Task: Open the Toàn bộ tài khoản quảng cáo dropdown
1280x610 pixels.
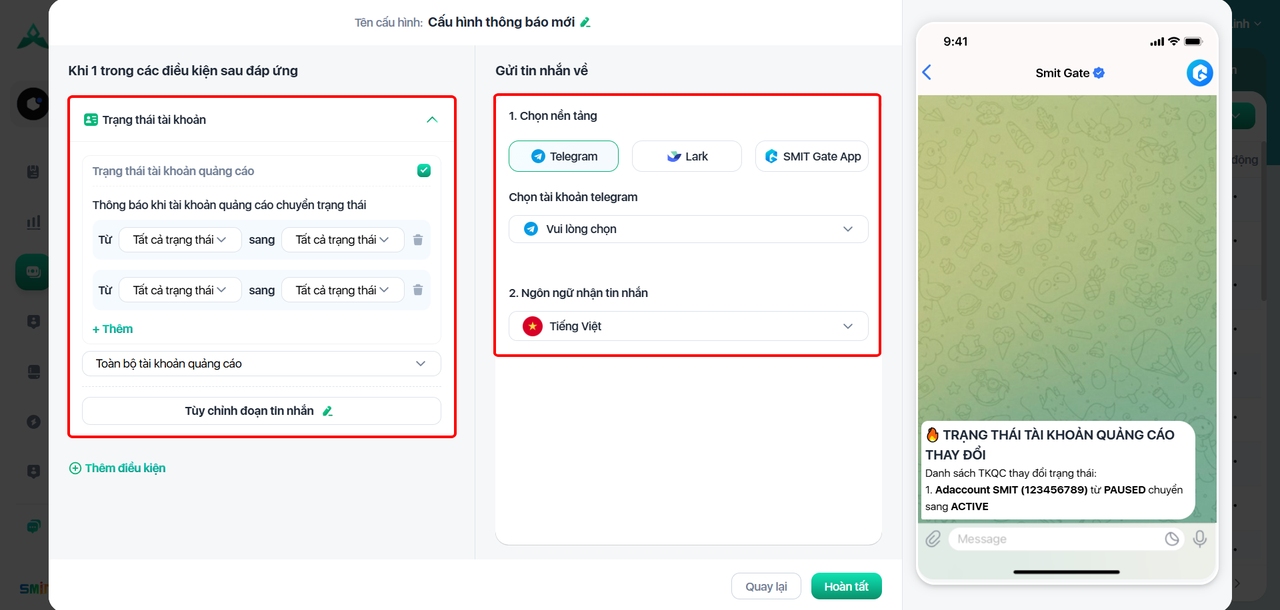Action: click(261, 364)
